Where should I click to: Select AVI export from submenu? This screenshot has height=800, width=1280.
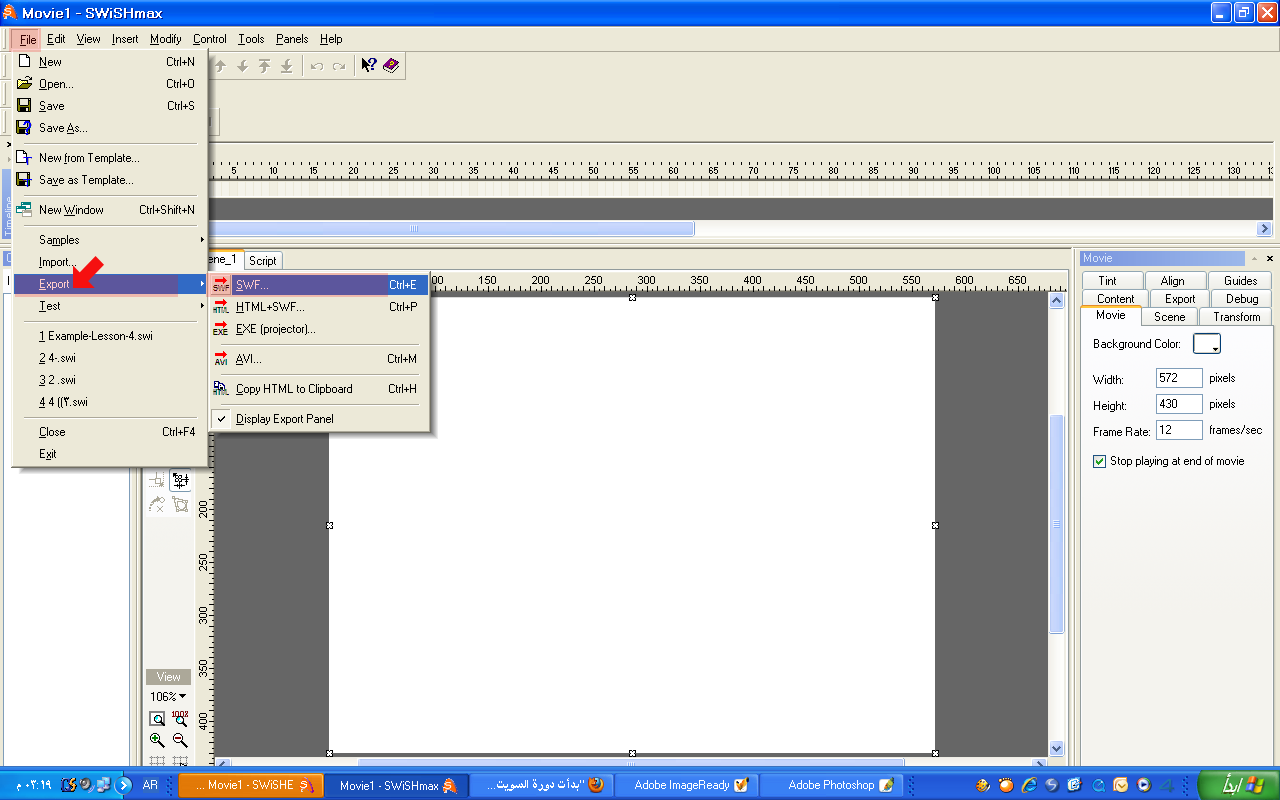pos(248,359)
